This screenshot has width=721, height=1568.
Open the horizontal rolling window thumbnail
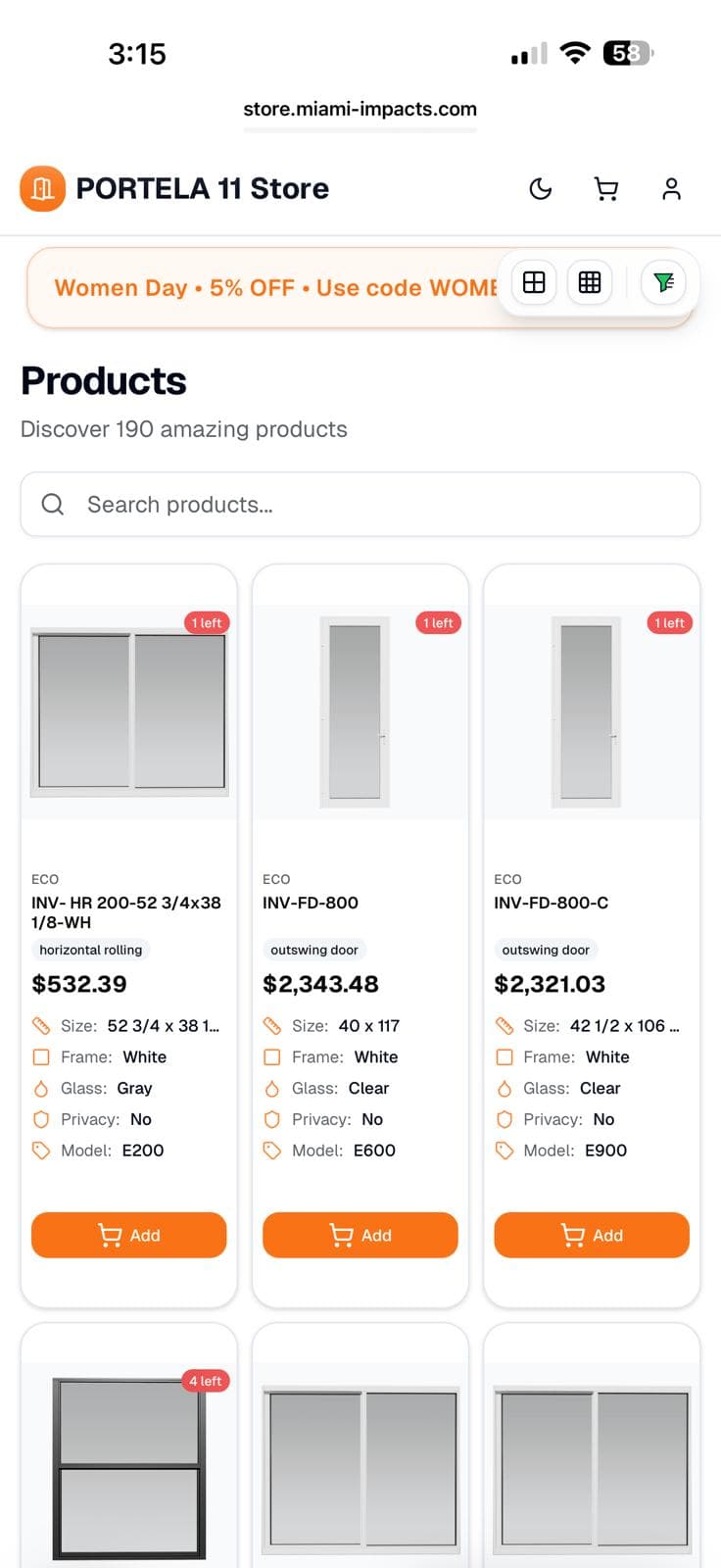point(129,710)
